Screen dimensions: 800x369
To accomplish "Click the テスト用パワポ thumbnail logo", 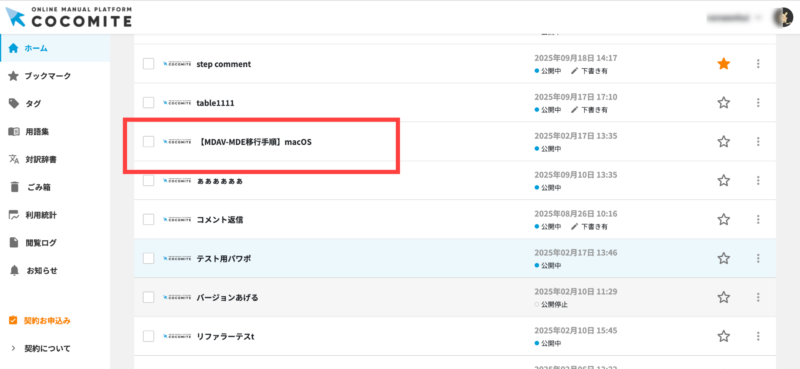I will click(x=177, y=259).
